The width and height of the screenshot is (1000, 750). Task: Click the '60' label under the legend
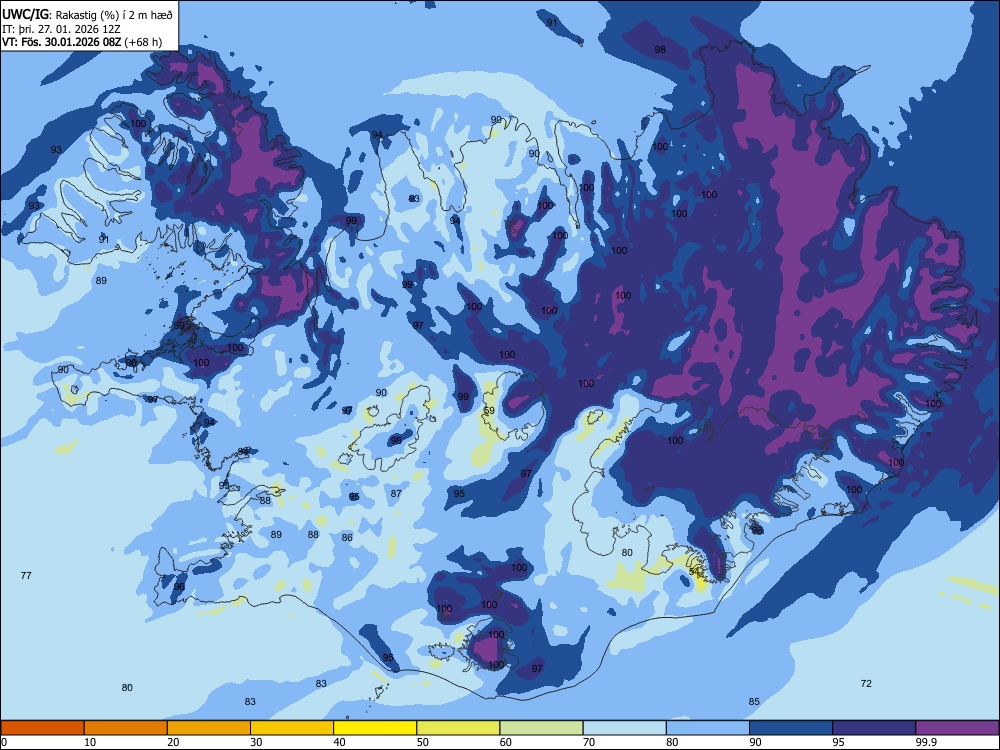(x=506, y=742)
